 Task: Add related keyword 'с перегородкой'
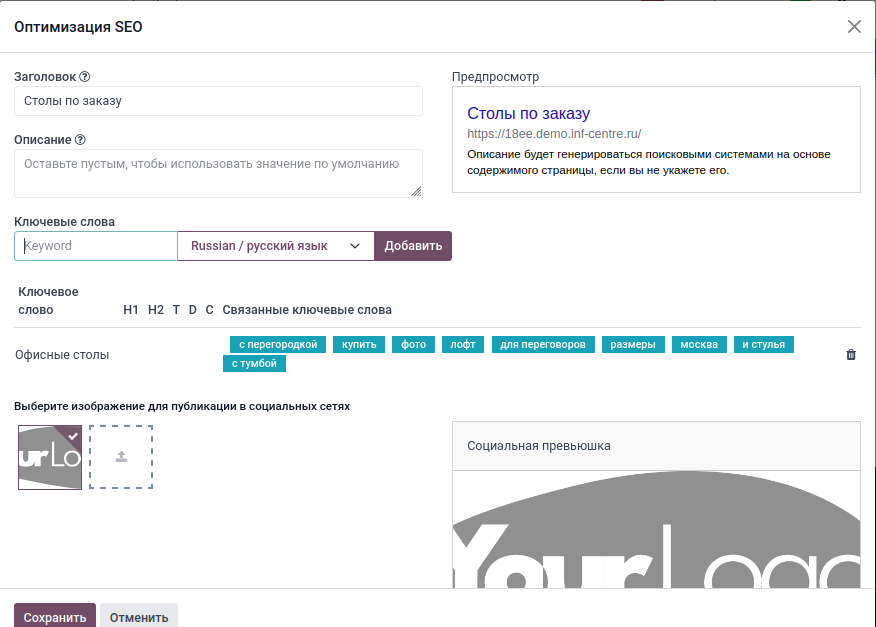click(278, 344)
